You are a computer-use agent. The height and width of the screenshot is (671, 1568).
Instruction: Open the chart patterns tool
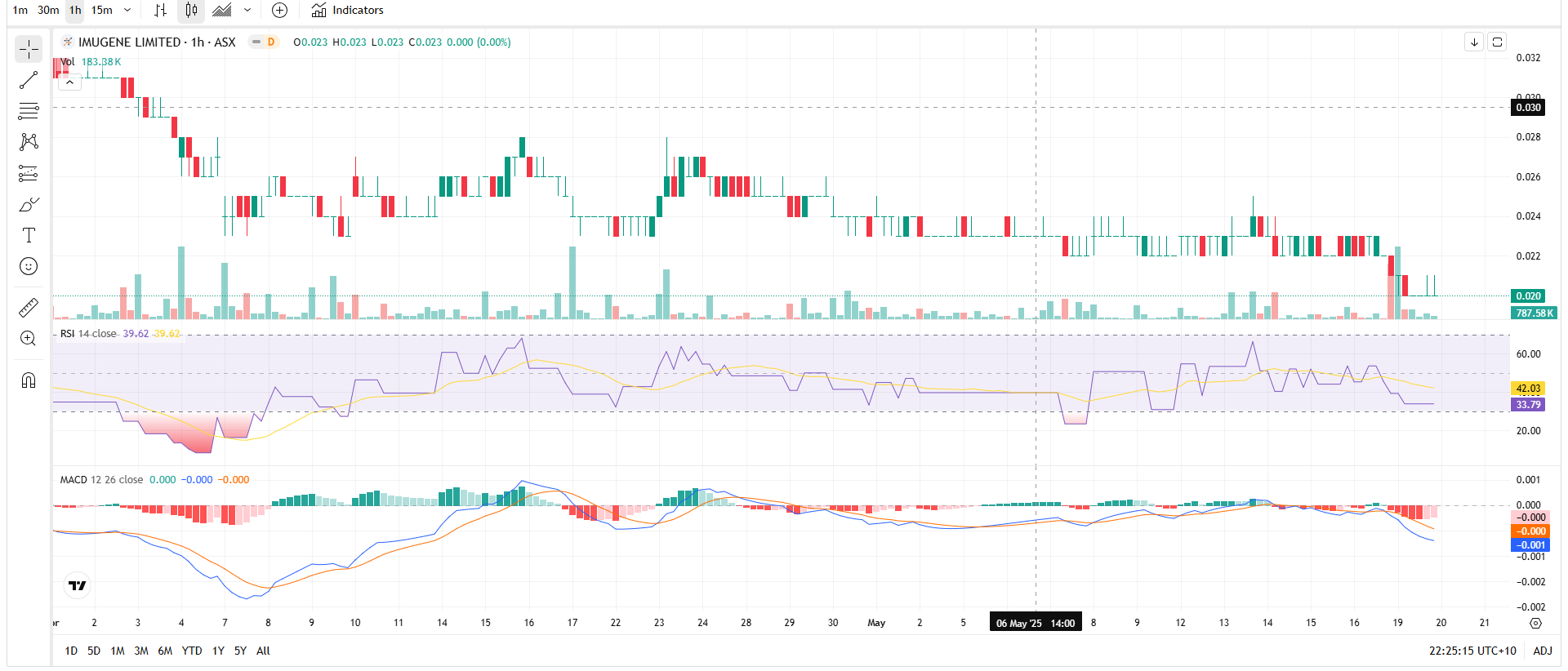pos(29,142)
